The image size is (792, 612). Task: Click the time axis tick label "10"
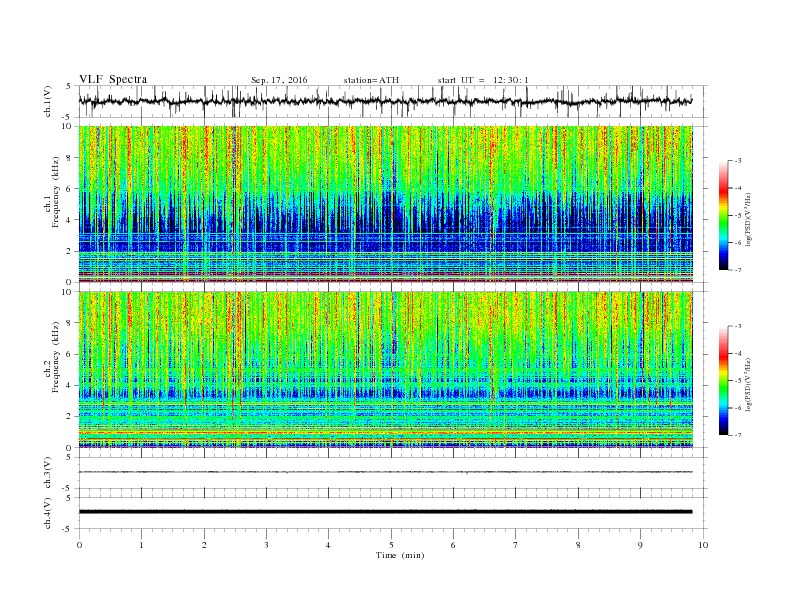703,545
